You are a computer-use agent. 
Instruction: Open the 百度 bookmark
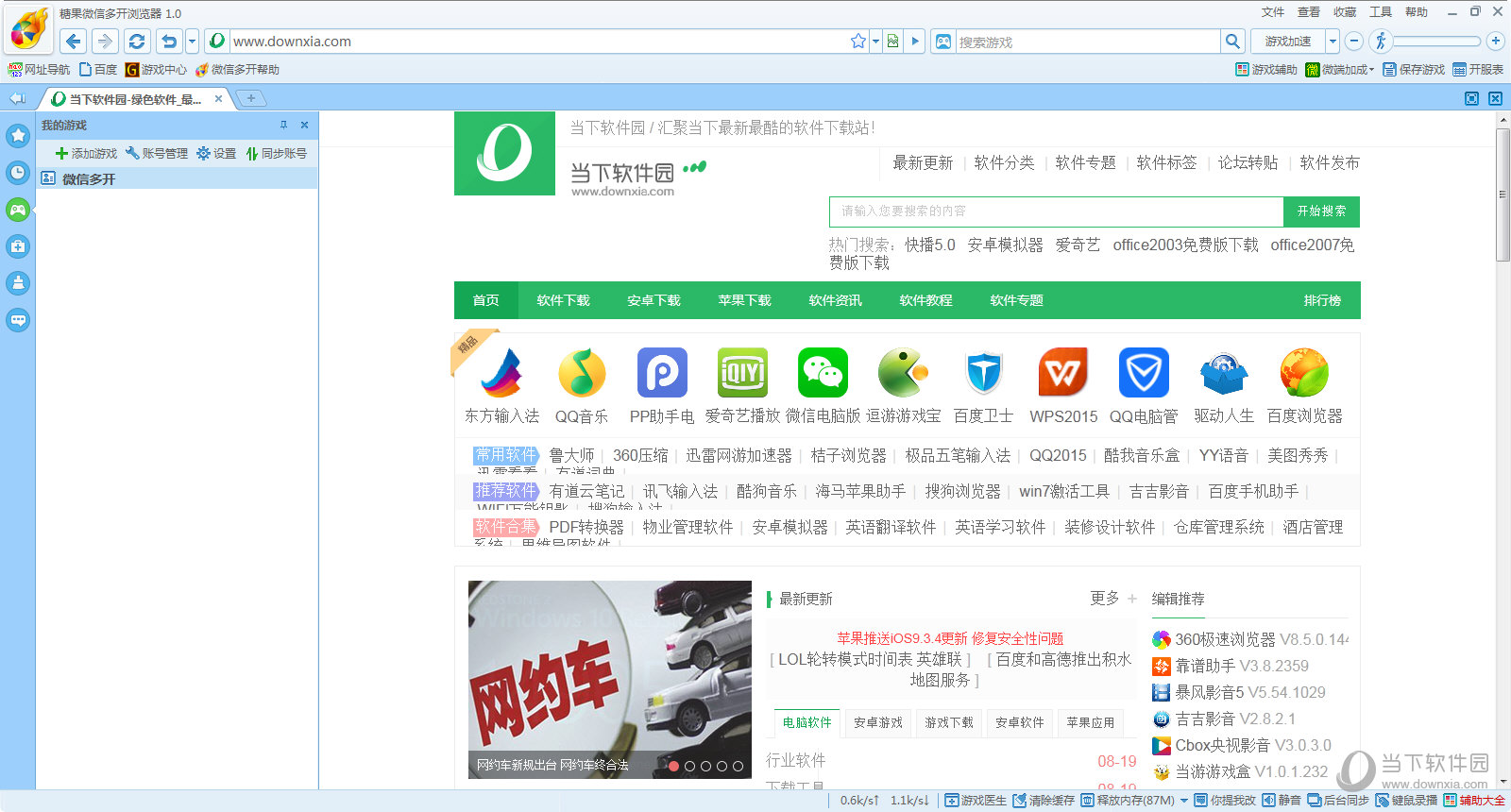(x=98, y=69)
